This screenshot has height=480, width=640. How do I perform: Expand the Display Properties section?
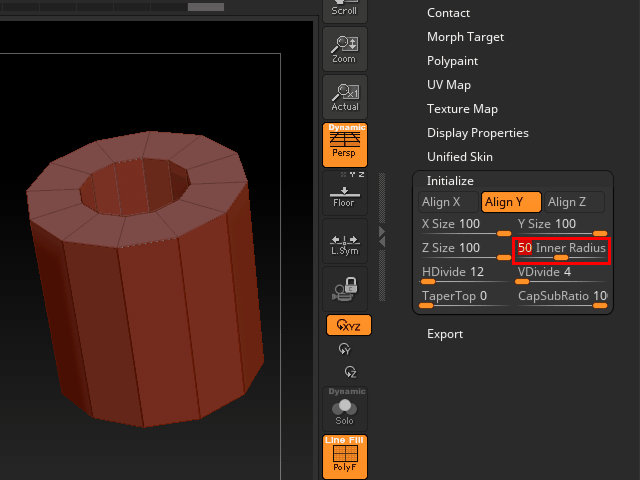[x=477, y=133]
